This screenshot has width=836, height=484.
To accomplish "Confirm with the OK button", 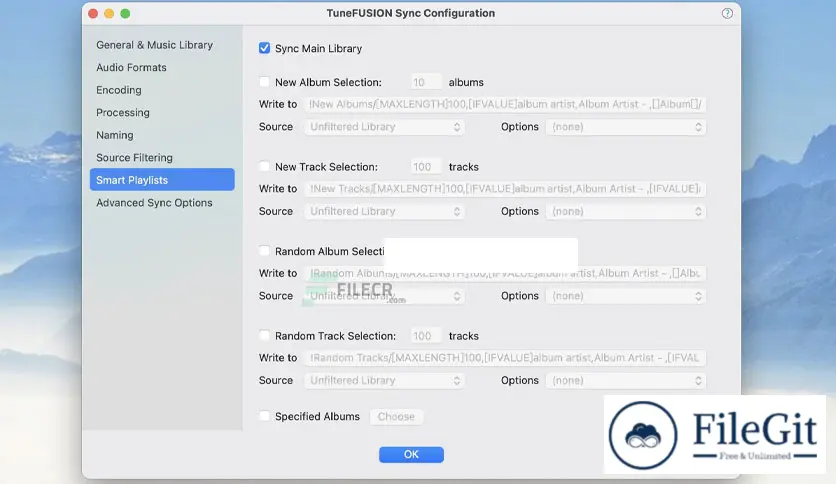I will click(x=411, y=454).
